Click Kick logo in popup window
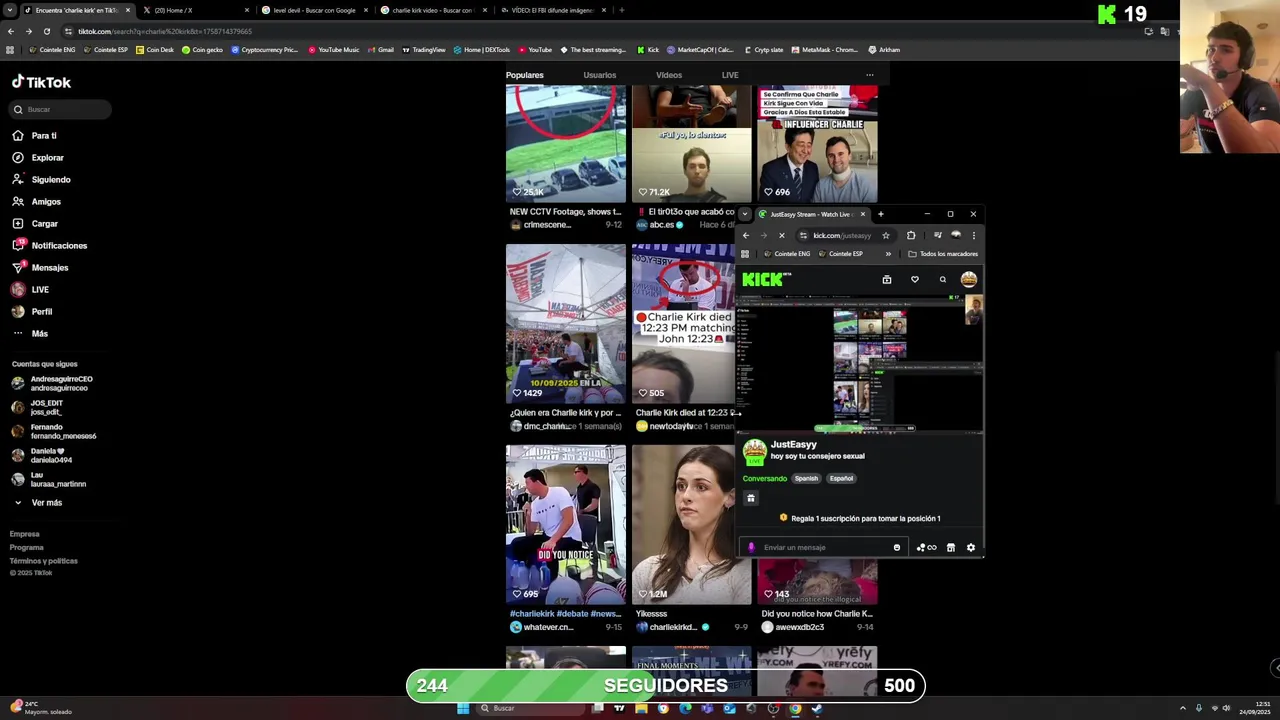This screenshot has width=1280, height=720. [x=767, y=280]
